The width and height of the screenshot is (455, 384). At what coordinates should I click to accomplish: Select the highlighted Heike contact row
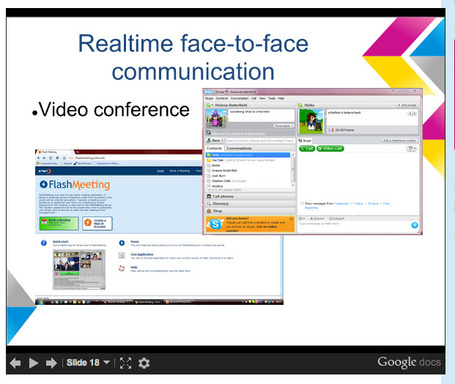coord(248,155)
